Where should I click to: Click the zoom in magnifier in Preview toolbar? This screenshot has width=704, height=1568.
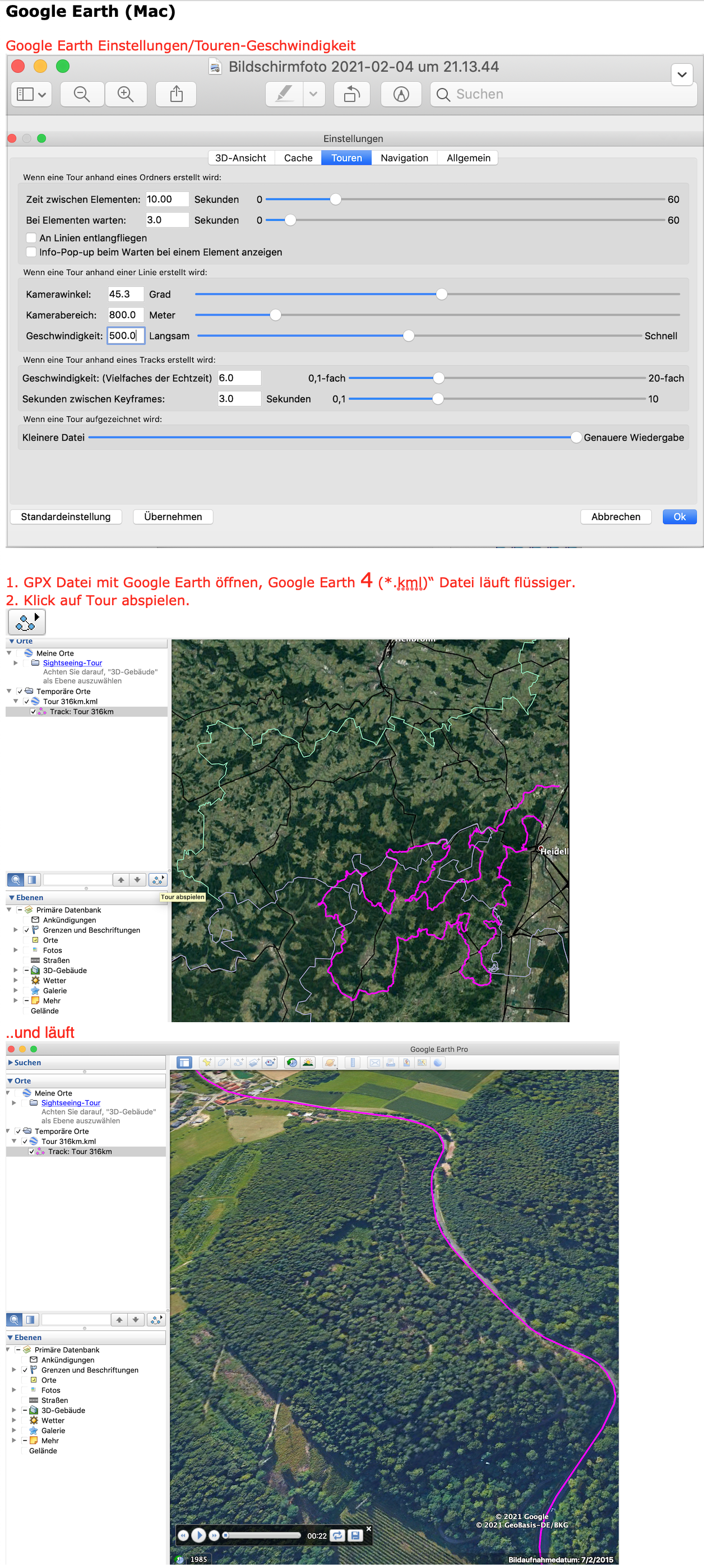tap(126, 94)
